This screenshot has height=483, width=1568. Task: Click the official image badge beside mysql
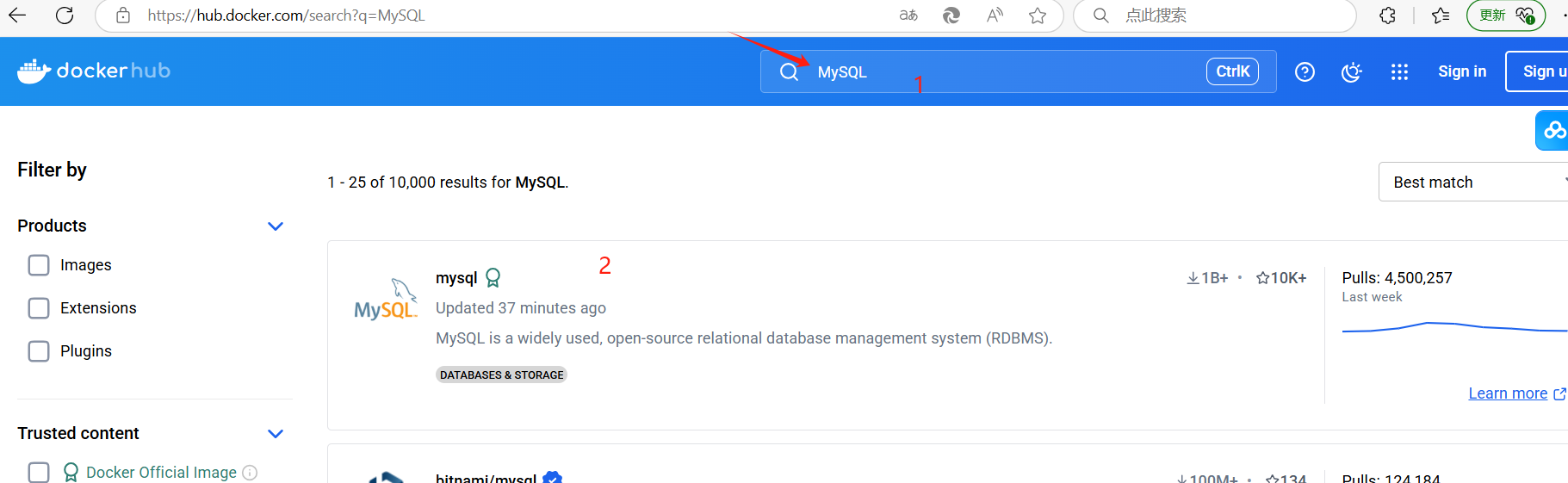point(493,277)
